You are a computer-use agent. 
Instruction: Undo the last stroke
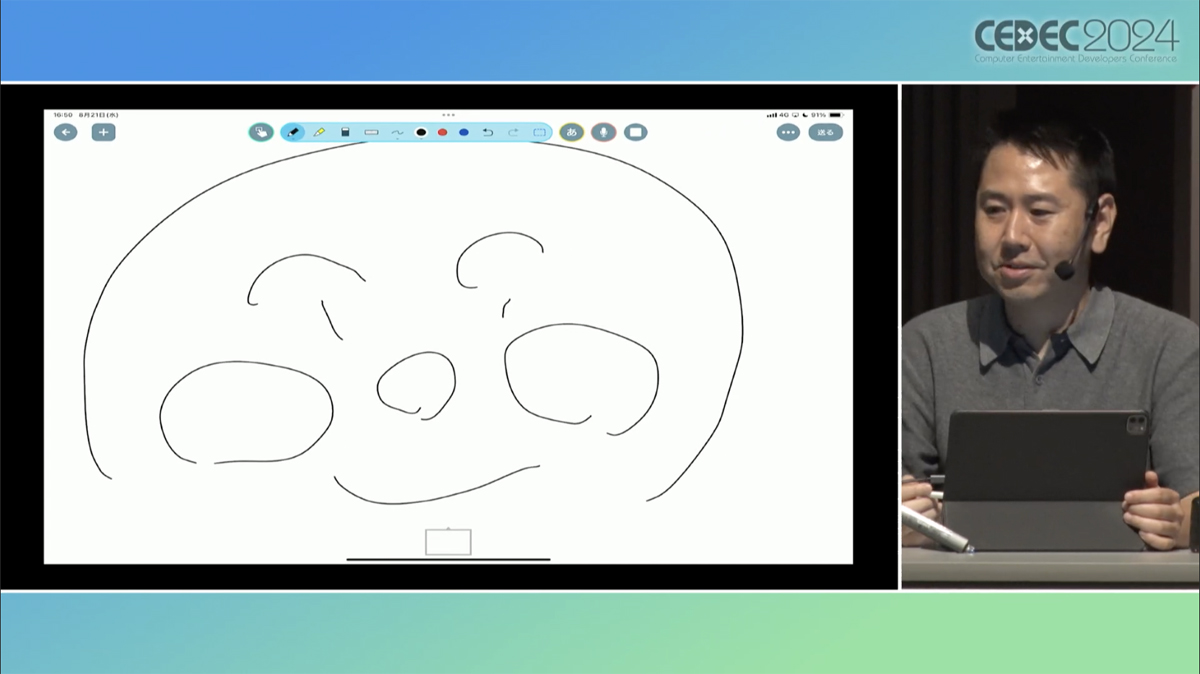488,132
